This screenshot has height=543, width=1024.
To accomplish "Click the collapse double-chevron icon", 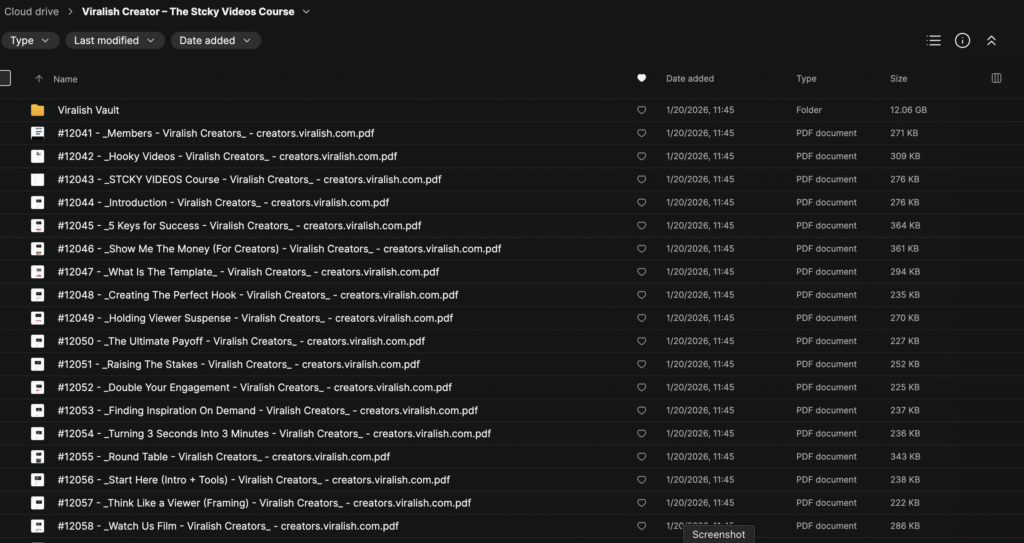I will [x=991, y=41].
